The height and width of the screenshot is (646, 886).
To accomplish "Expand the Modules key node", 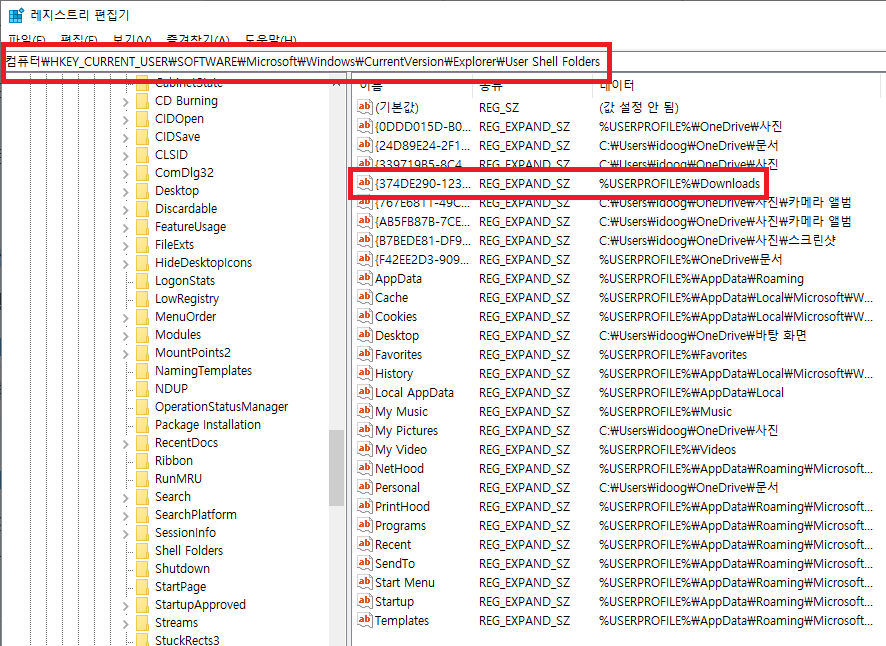I will pos(125,335).
